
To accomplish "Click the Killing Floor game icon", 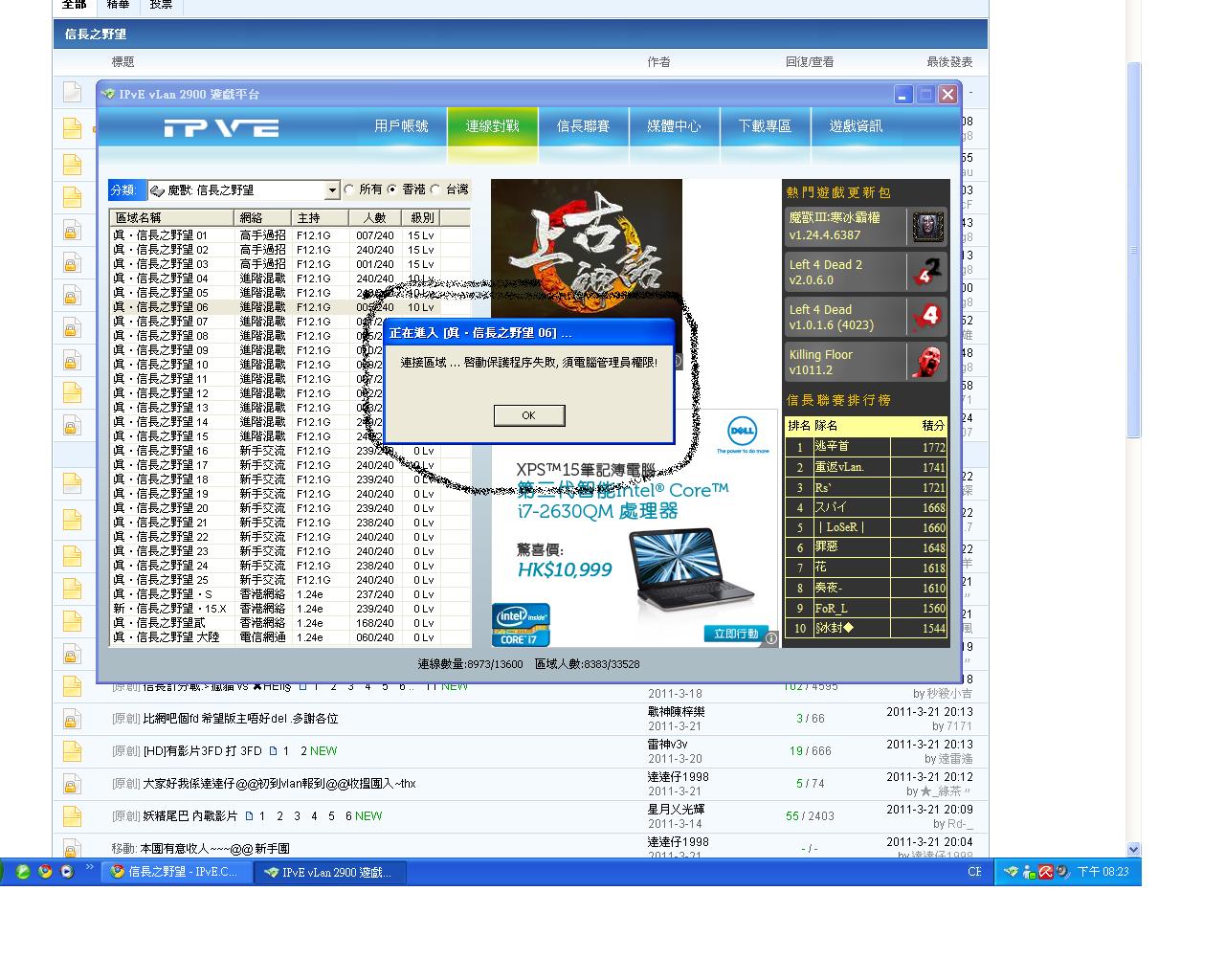I will pyautogui.click(x=927, y=362).
